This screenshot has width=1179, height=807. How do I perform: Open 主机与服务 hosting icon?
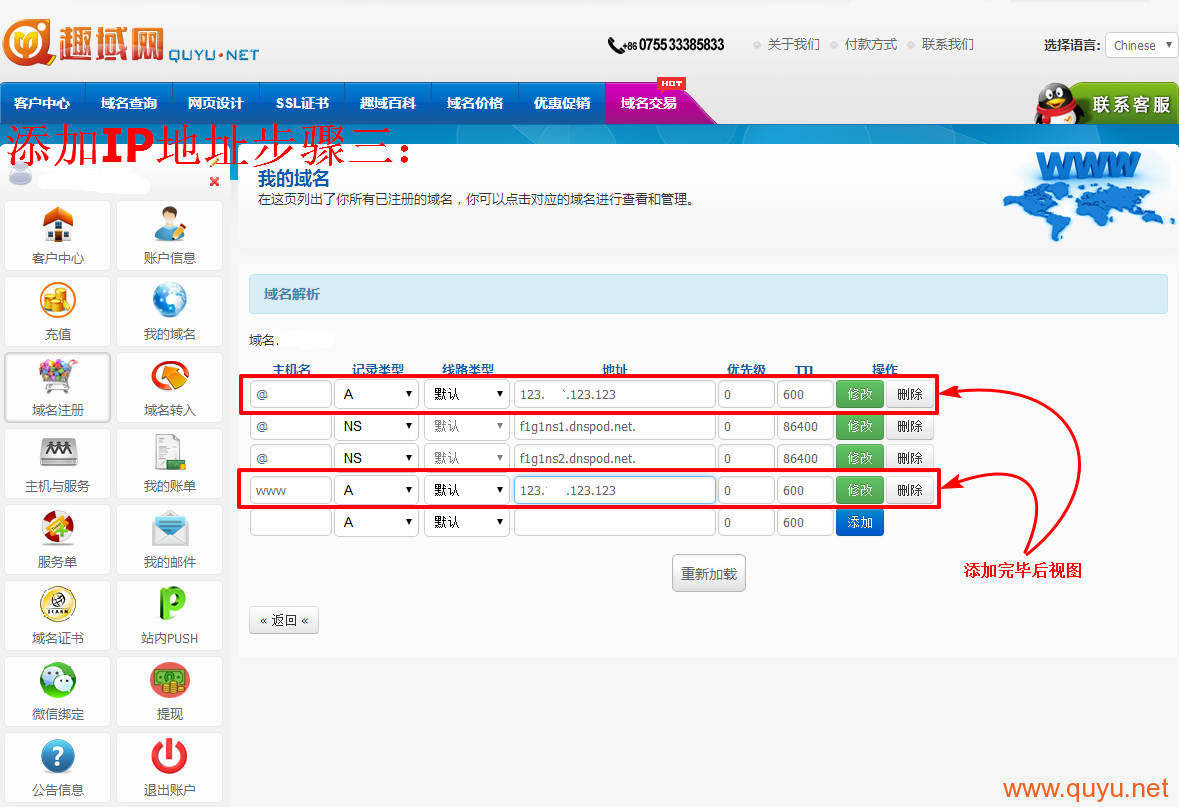[58, 453]
